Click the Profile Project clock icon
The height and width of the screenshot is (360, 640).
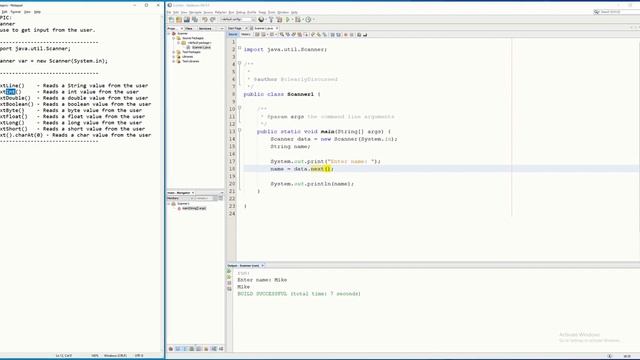click(308, 20)
